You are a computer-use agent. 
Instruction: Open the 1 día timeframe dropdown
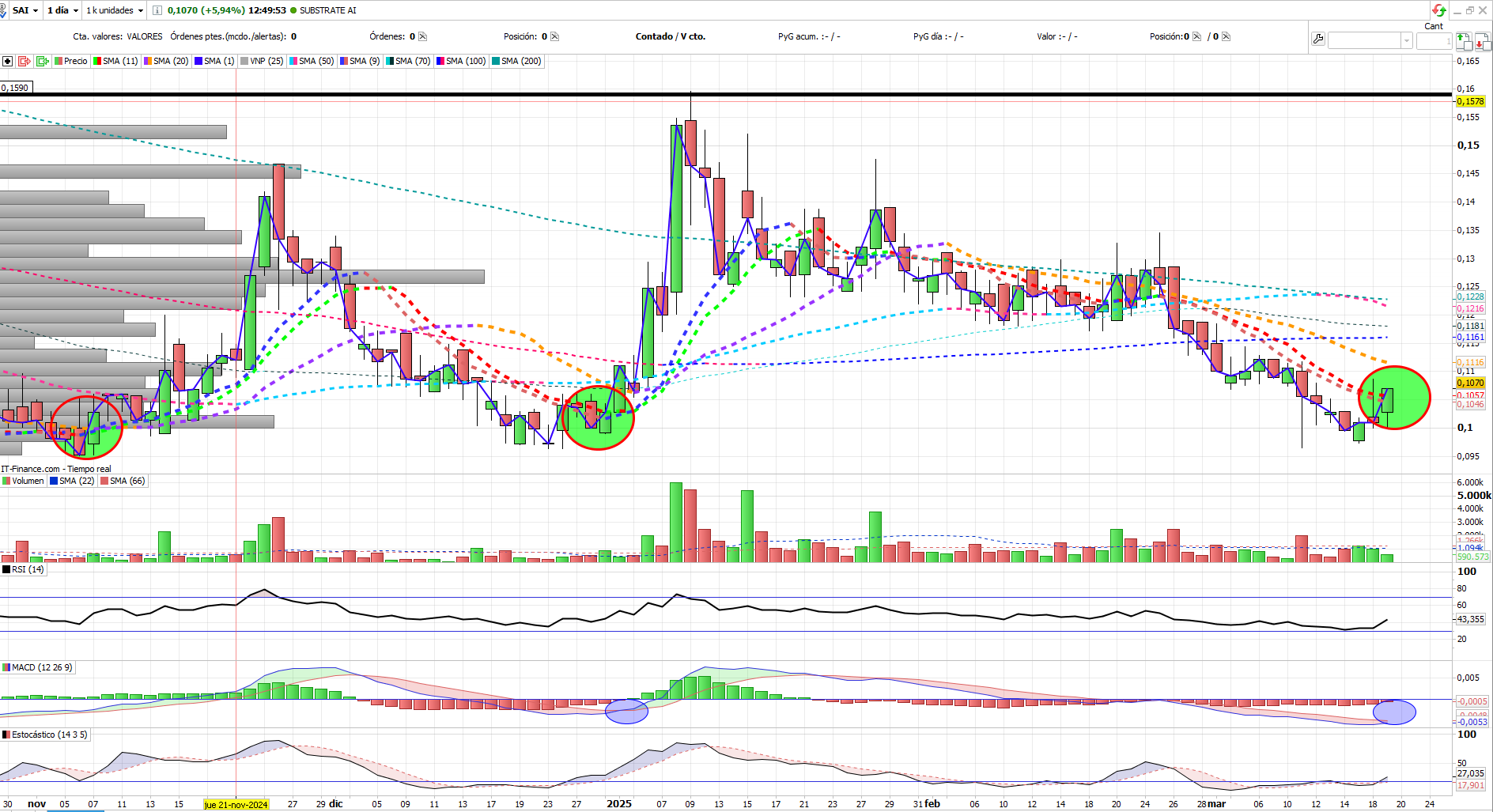(x=62, y=10)
